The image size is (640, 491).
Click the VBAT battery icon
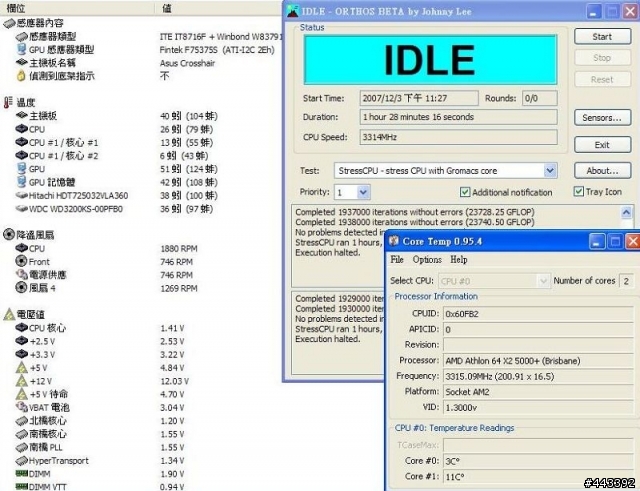pos(21,407)
